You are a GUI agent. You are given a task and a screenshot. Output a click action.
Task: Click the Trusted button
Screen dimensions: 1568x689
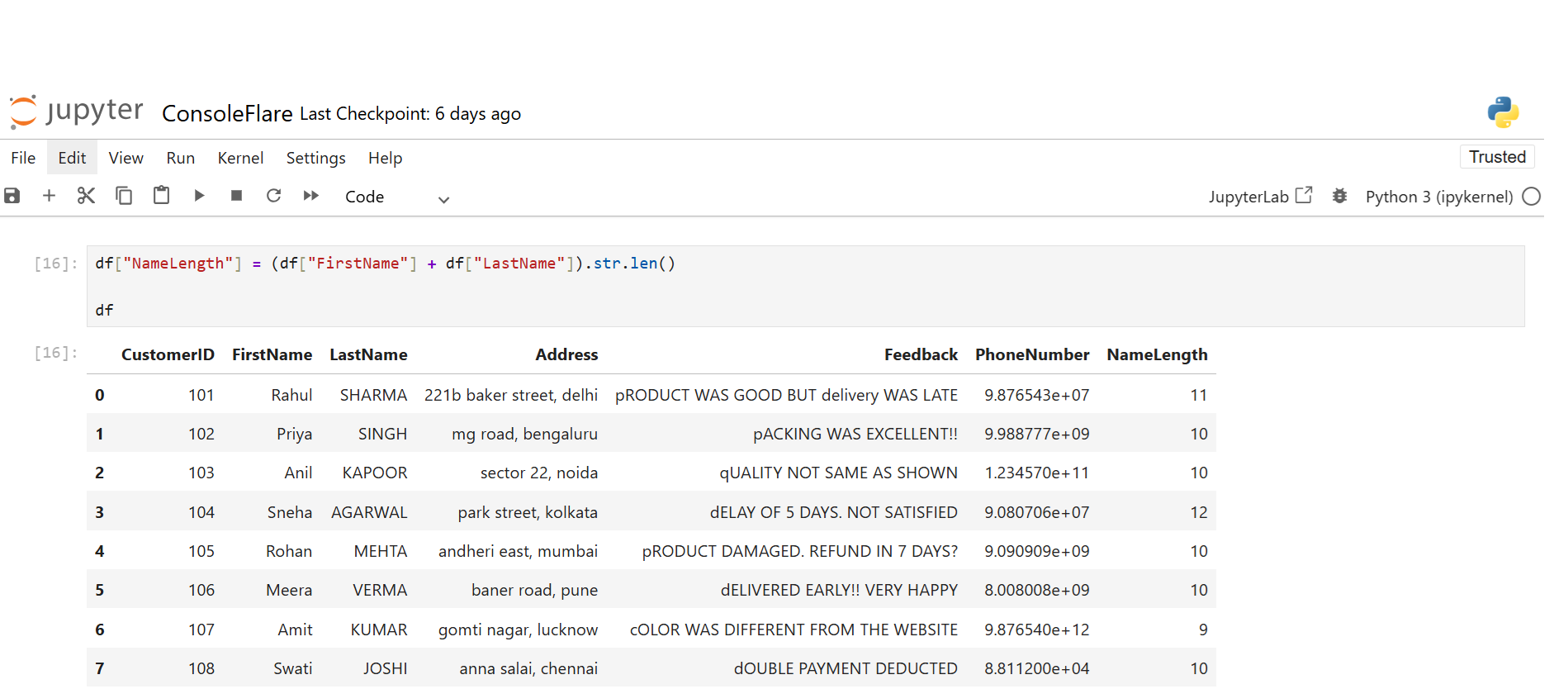1497,157
